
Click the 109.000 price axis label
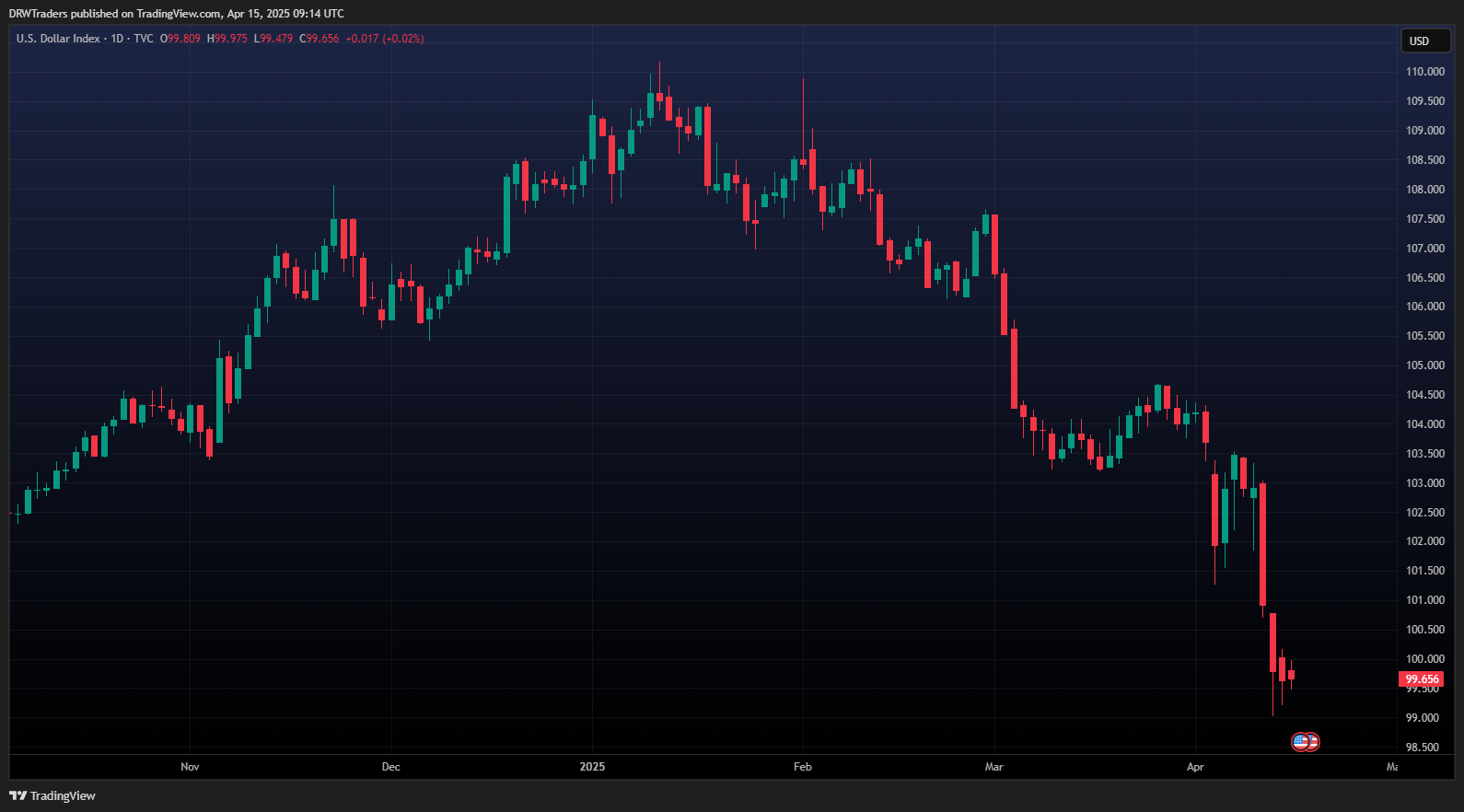[x=1424, y=131]
